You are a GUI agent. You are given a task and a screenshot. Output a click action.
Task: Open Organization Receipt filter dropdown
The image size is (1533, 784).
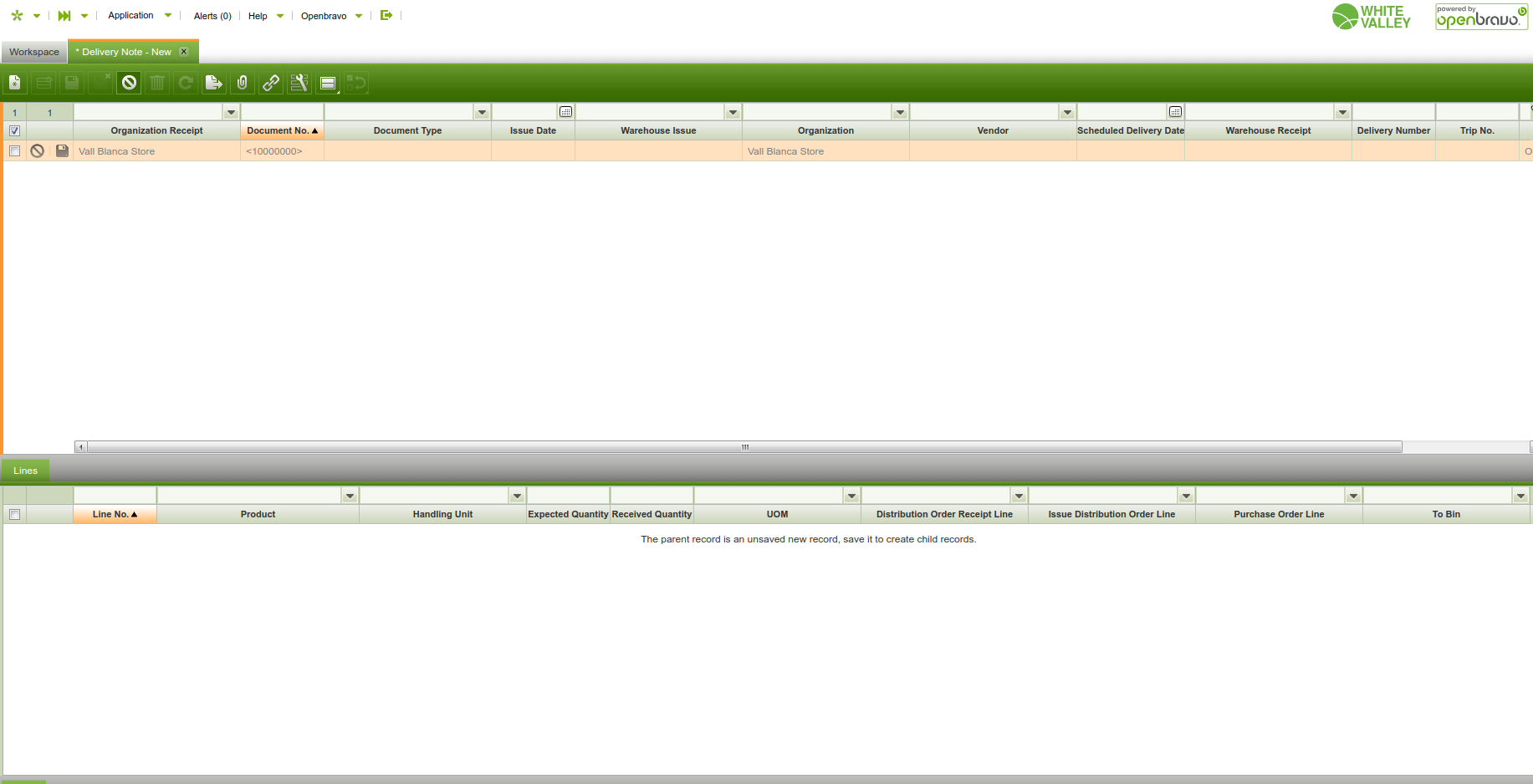232,112
